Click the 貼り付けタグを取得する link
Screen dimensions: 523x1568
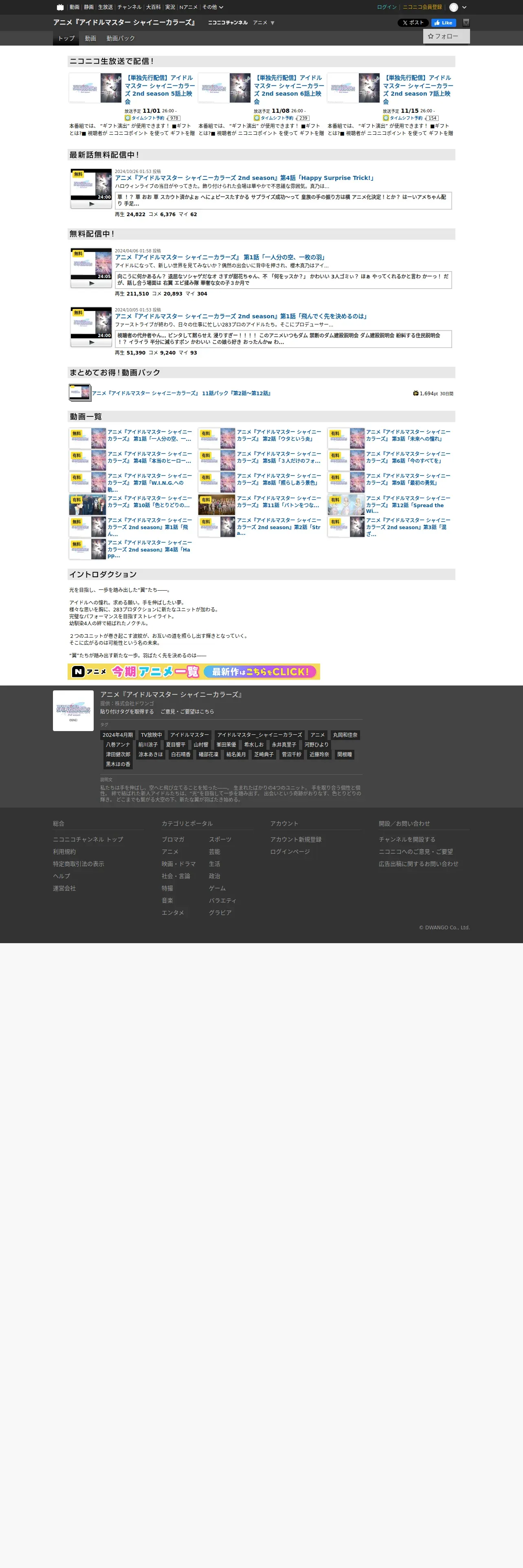click(x=127, y=712)
